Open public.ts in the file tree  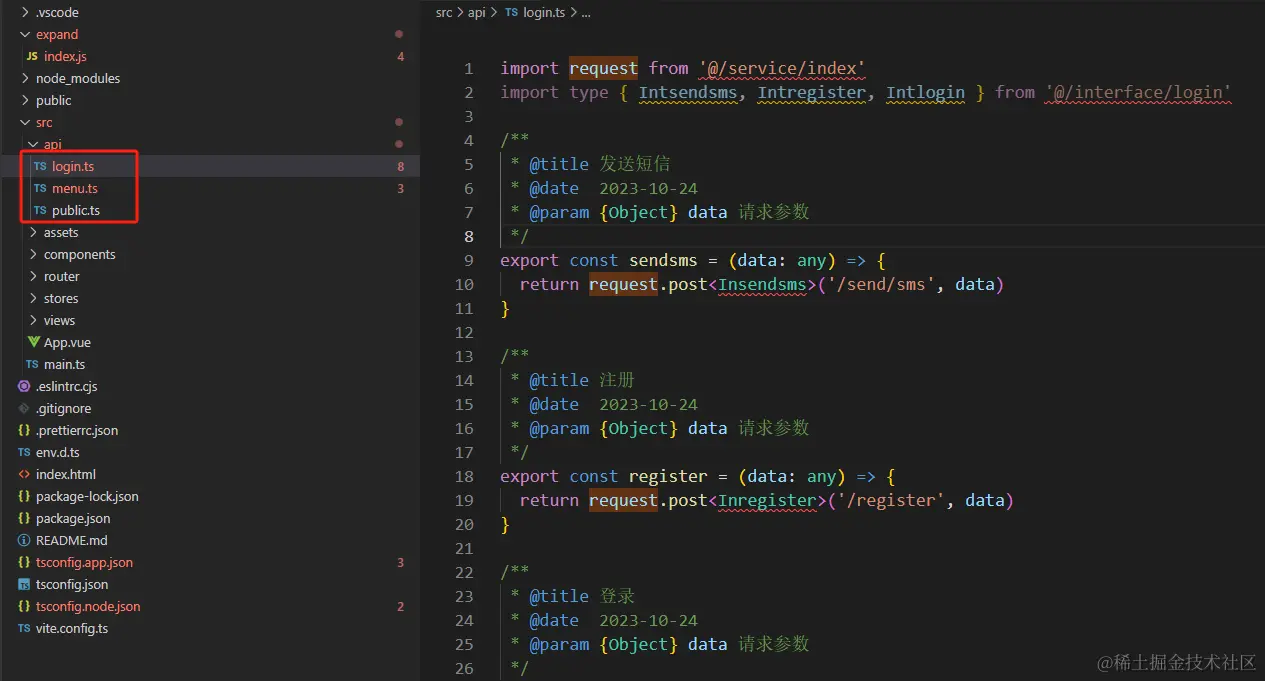tap(76, 211)
